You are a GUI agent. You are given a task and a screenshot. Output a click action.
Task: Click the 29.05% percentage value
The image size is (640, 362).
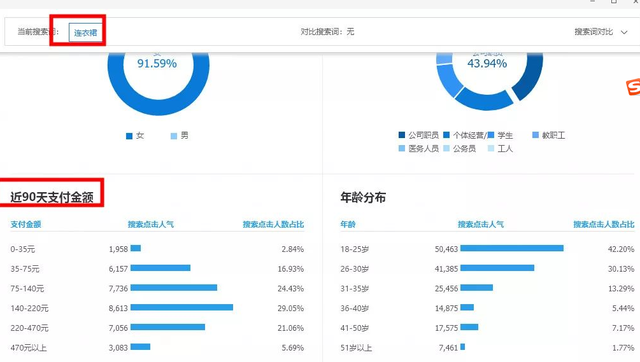coord(291,308)
